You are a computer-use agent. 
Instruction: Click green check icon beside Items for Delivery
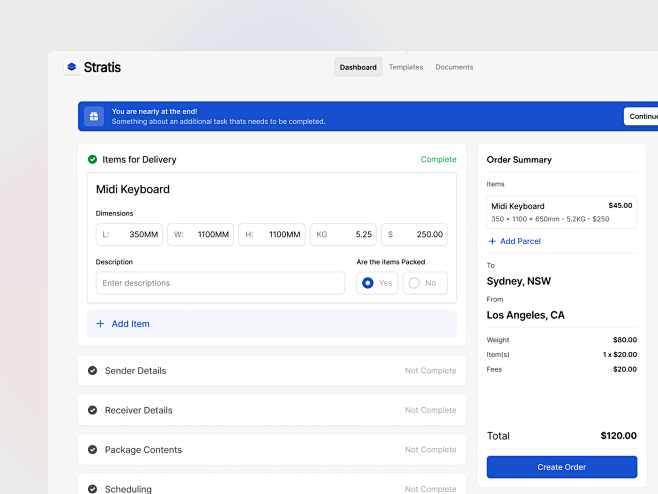click(x=92, y=159)
